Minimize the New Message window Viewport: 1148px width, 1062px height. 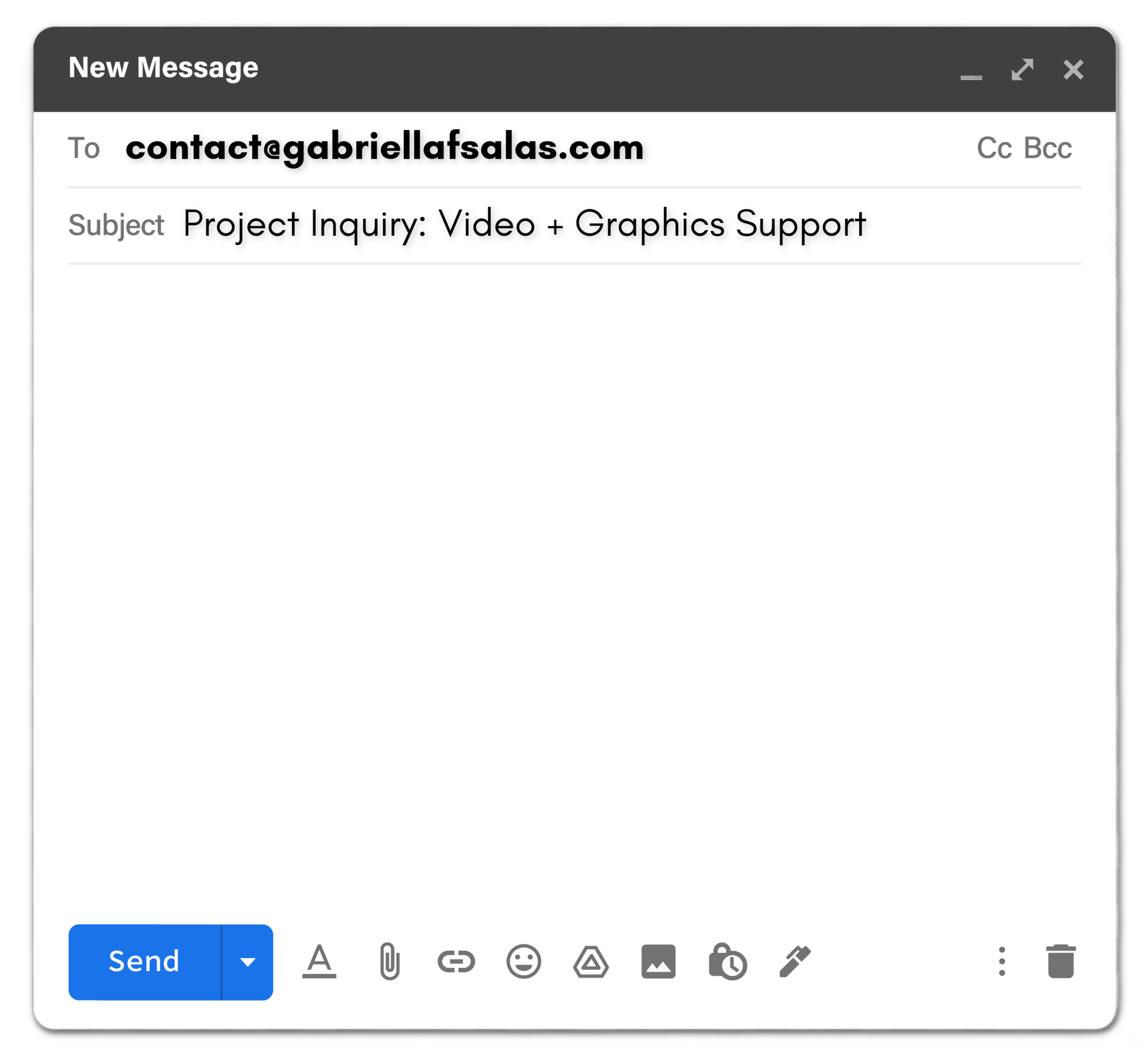coord(971,73)
